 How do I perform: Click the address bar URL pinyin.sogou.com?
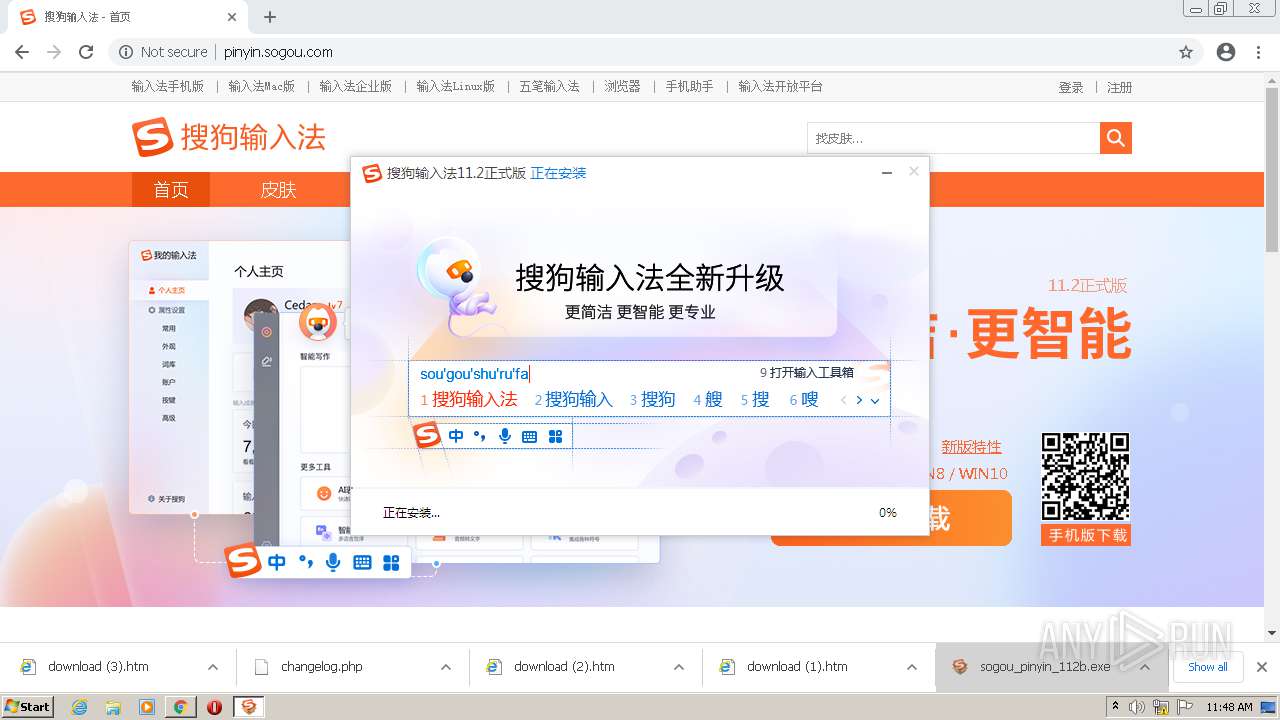(x=278, y=52)
